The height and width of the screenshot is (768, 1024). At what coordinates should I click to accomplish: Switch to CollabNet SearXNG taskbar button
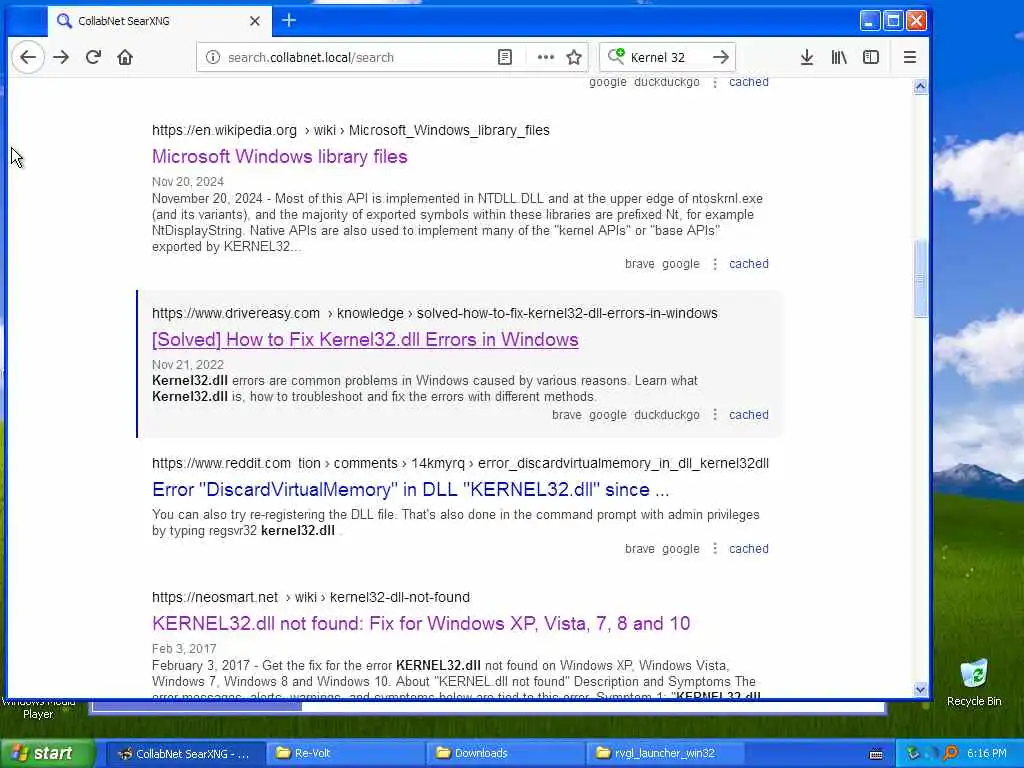185,753
